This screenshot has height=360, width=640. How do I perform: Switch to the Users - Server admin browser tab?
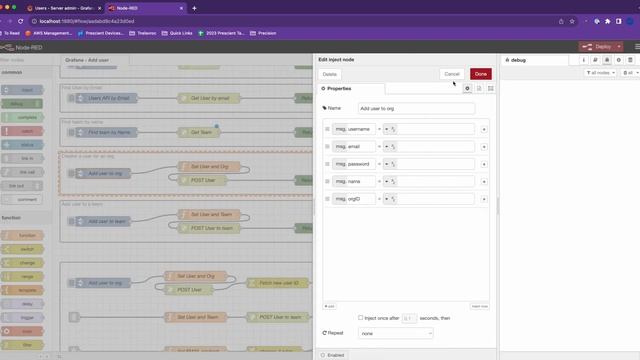(x=63, y=8)
